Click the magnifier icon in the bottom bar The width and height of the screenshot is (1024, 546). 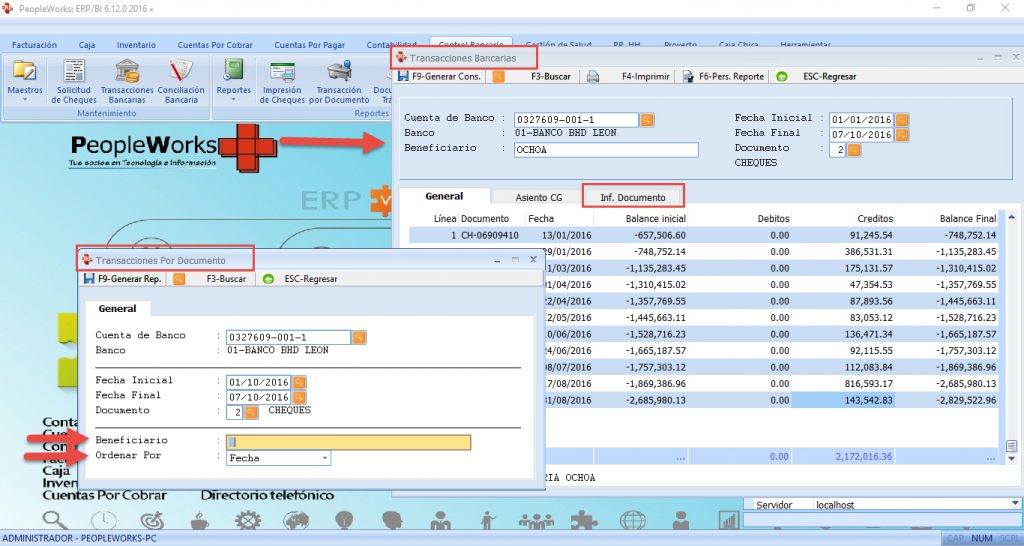coord(55,520)
